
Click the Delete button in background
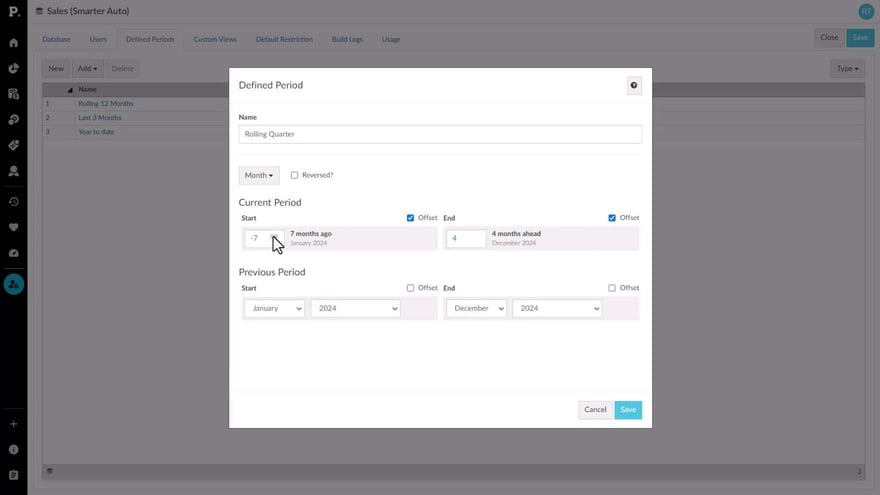coord(122,68)
